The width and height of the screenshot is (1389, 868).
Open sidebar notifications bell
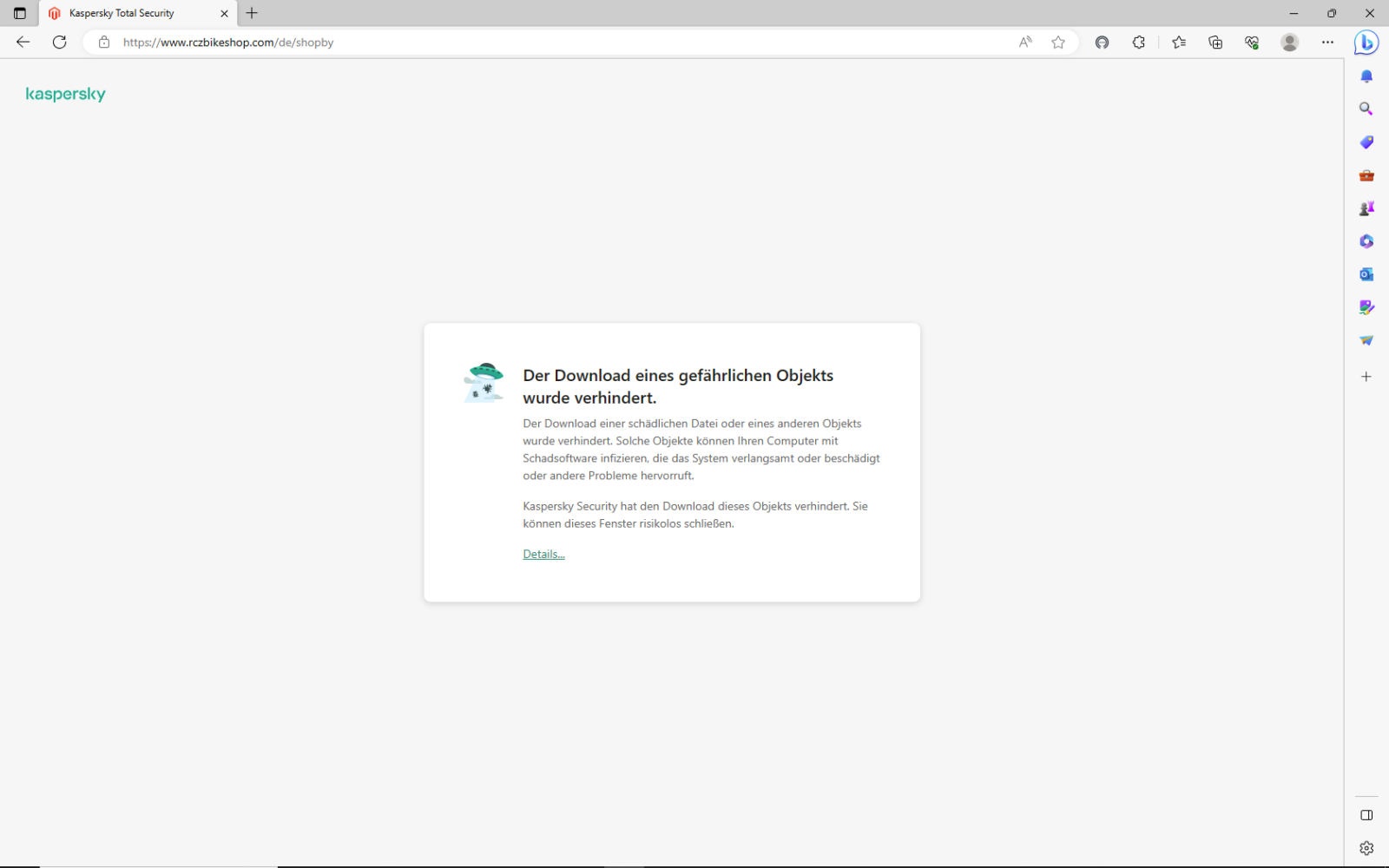(1366, 76)
